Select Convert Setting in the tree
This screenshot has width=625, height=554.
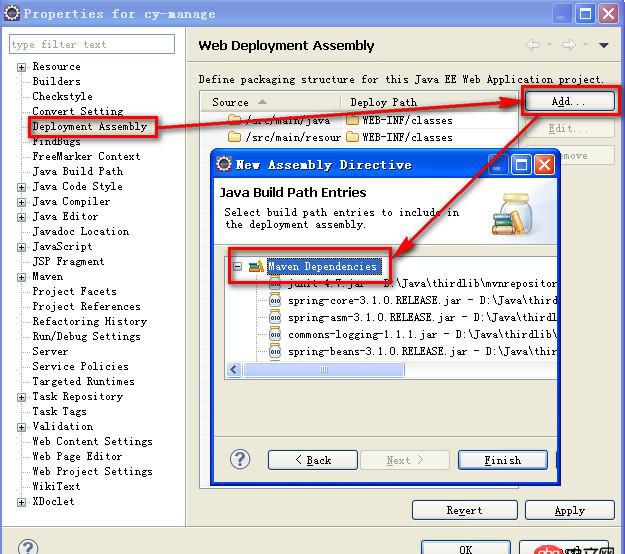tap(78, 111)
